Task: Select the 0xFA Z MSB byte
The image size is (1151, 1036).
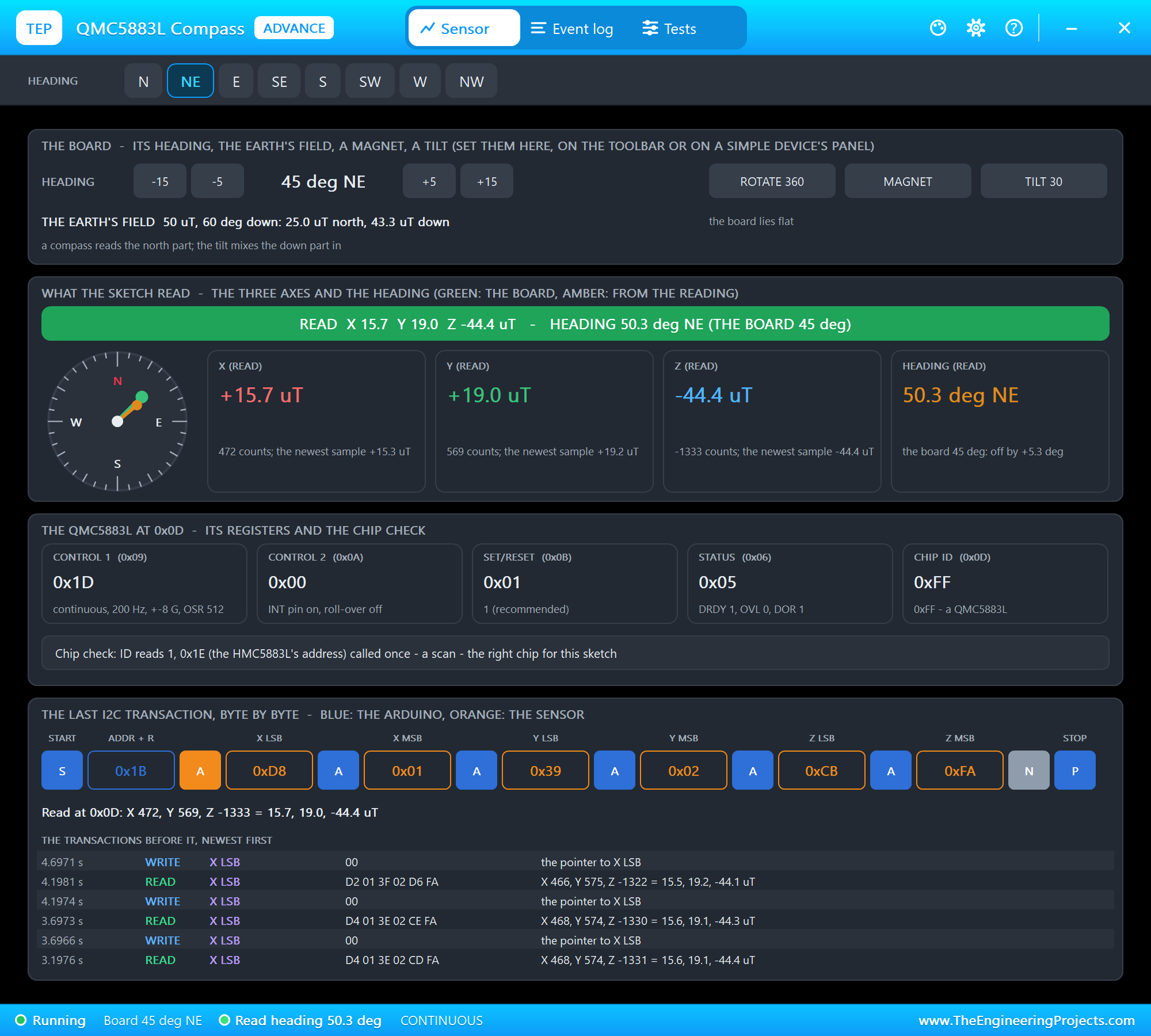Action: click(960, 771)
